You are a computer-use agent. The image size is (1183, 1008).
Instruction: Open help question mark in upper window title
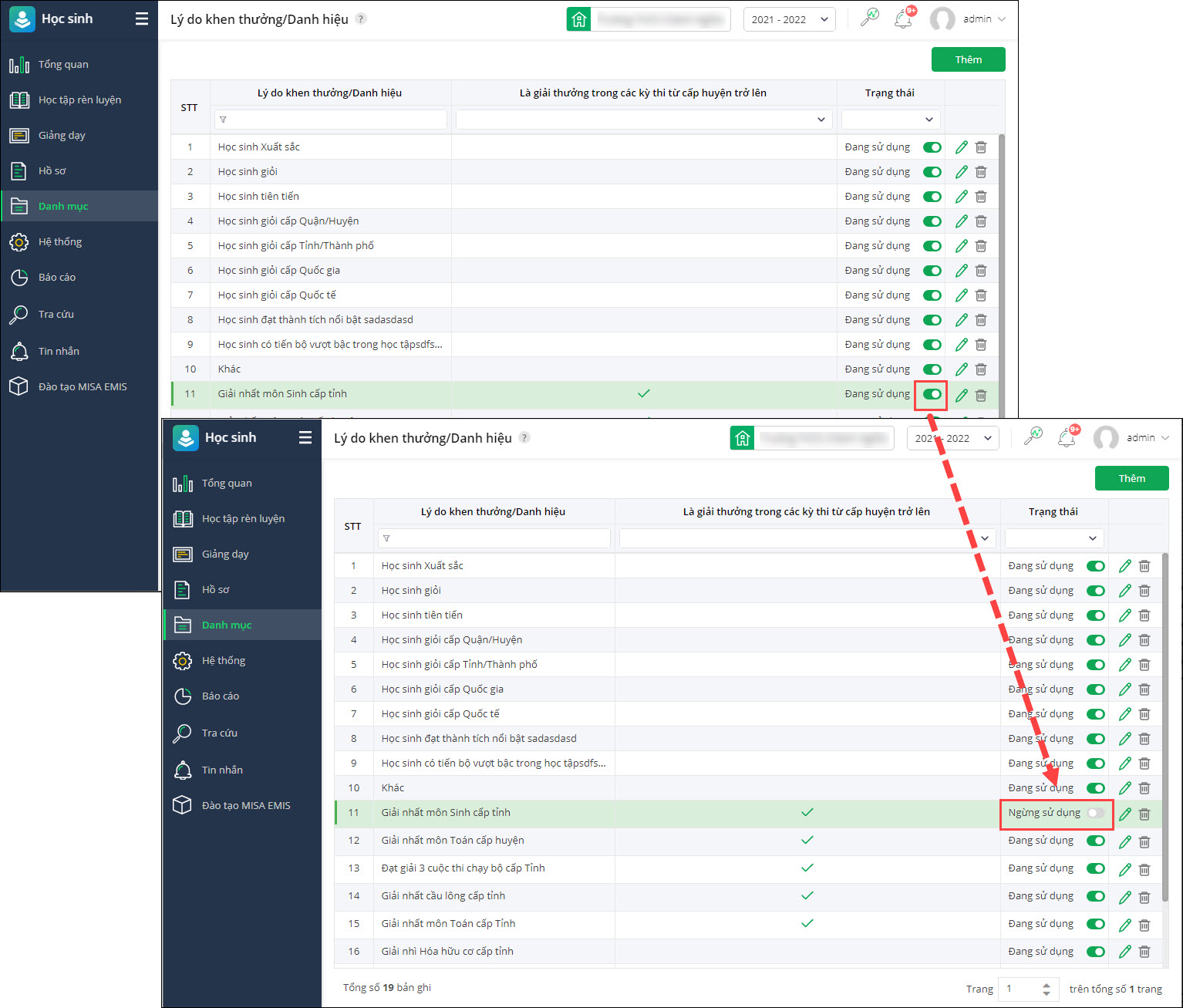(361, 19)
